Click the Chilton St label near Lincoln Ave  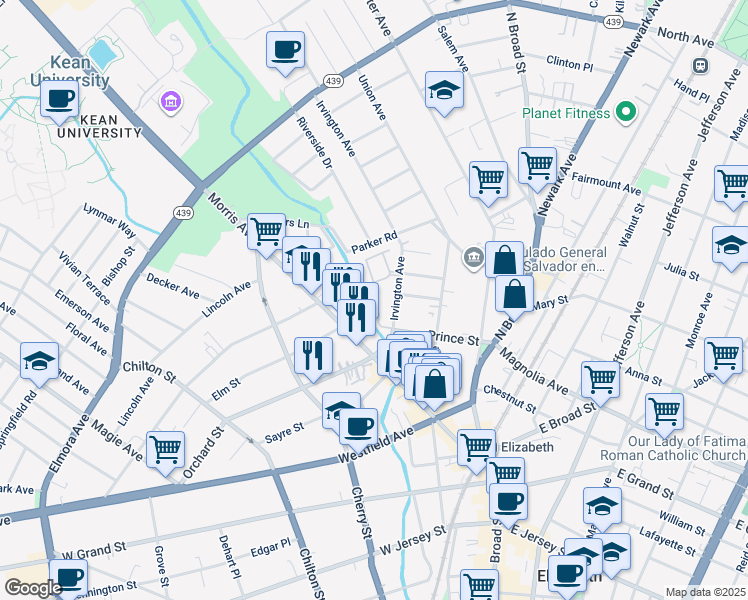(x=149, y=372)
